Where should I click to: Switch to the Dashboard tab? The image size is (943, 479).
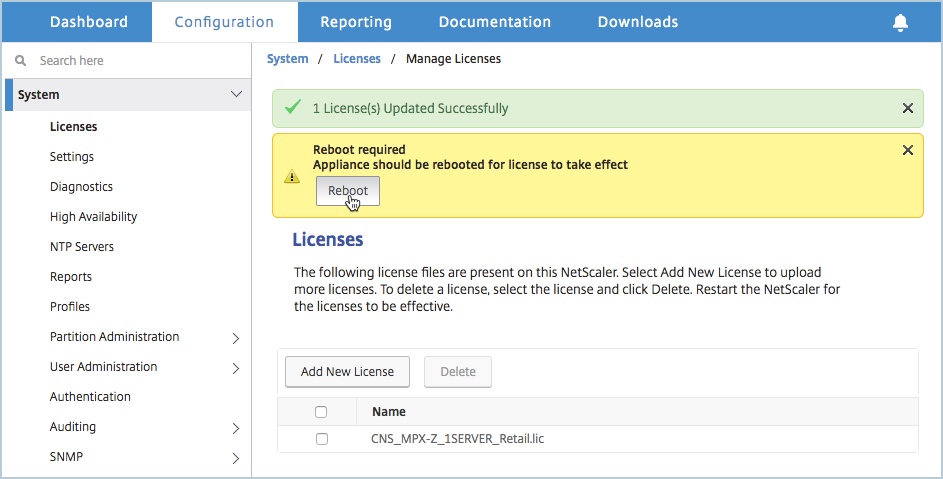tap(89, 22)
